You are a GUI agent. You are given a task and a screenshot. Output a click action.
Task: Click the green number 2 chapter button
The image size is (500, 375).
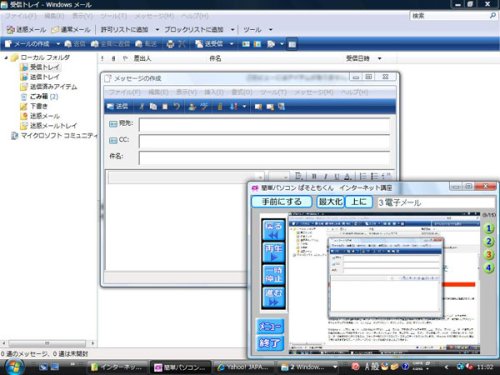[x=488, y=241]
